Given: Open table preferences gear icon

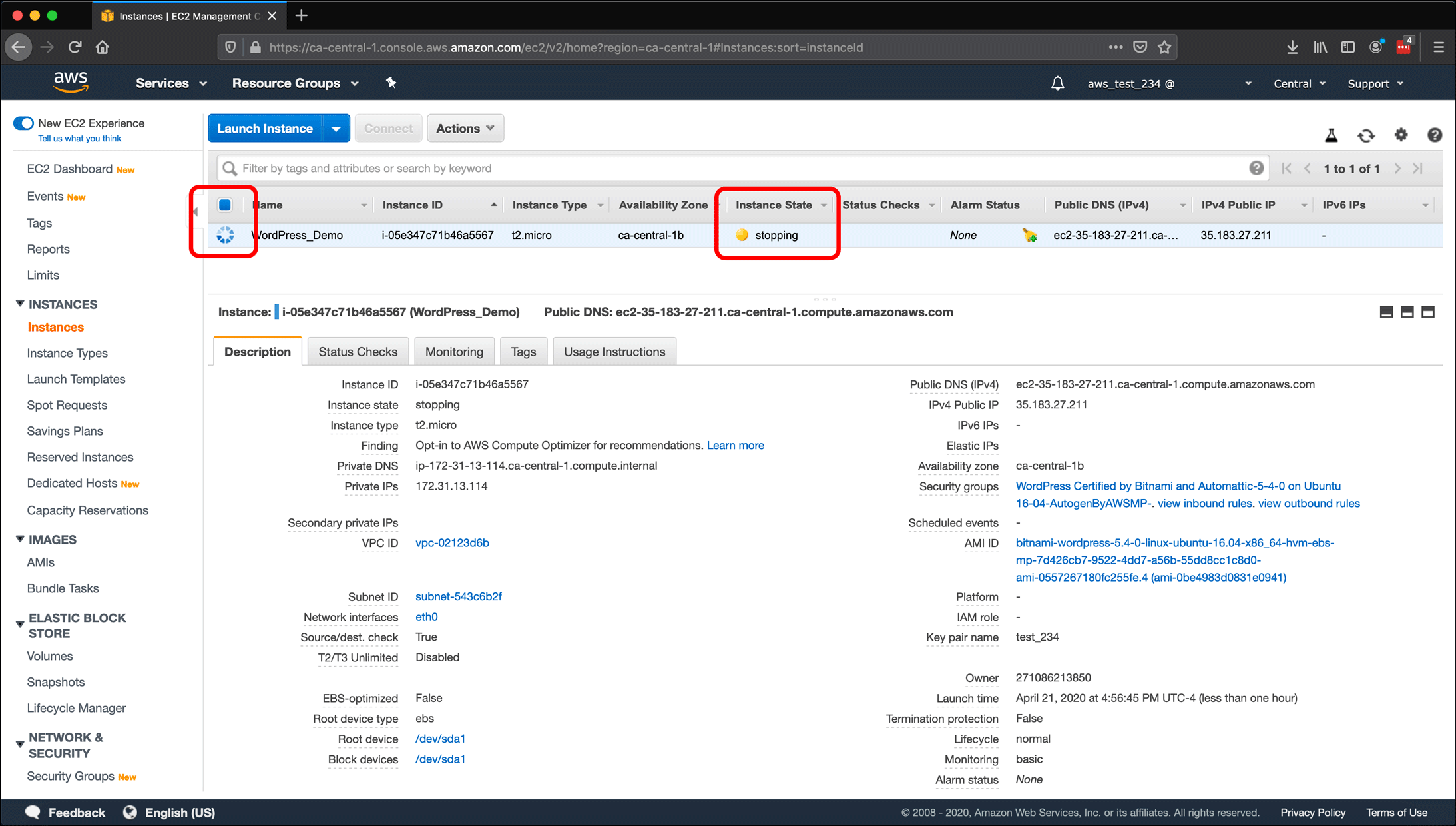Looking at the screenshot, I should (x=1401, y=135).
